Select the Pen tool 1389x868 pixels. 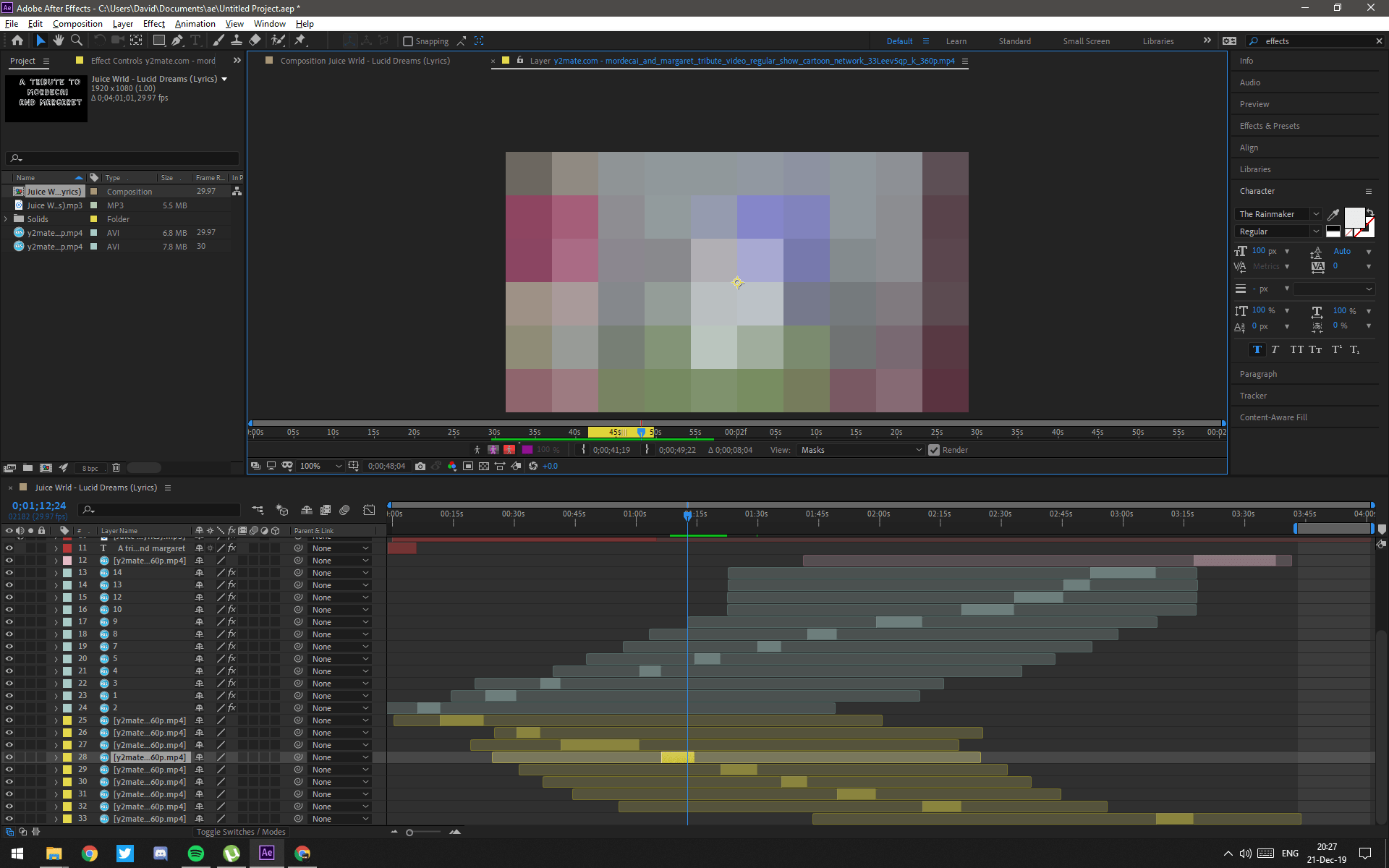(177, 41)
